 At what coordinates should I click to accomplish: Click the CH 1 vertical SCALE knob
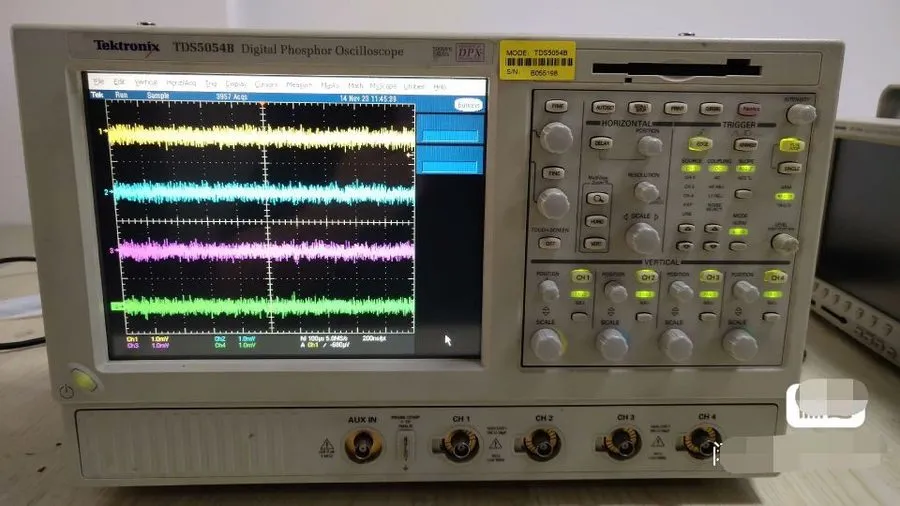547,344
